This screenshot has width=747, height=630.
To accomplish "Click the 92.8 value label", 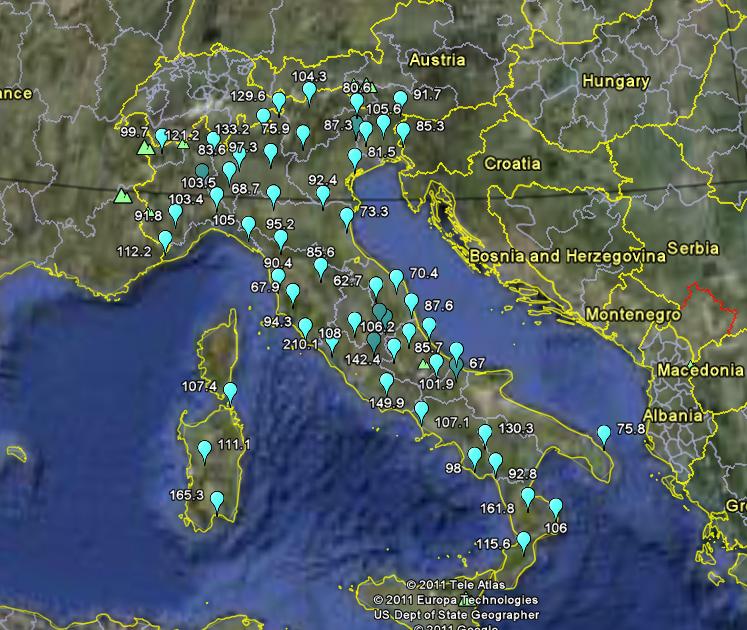I will [x=523, y=474].
